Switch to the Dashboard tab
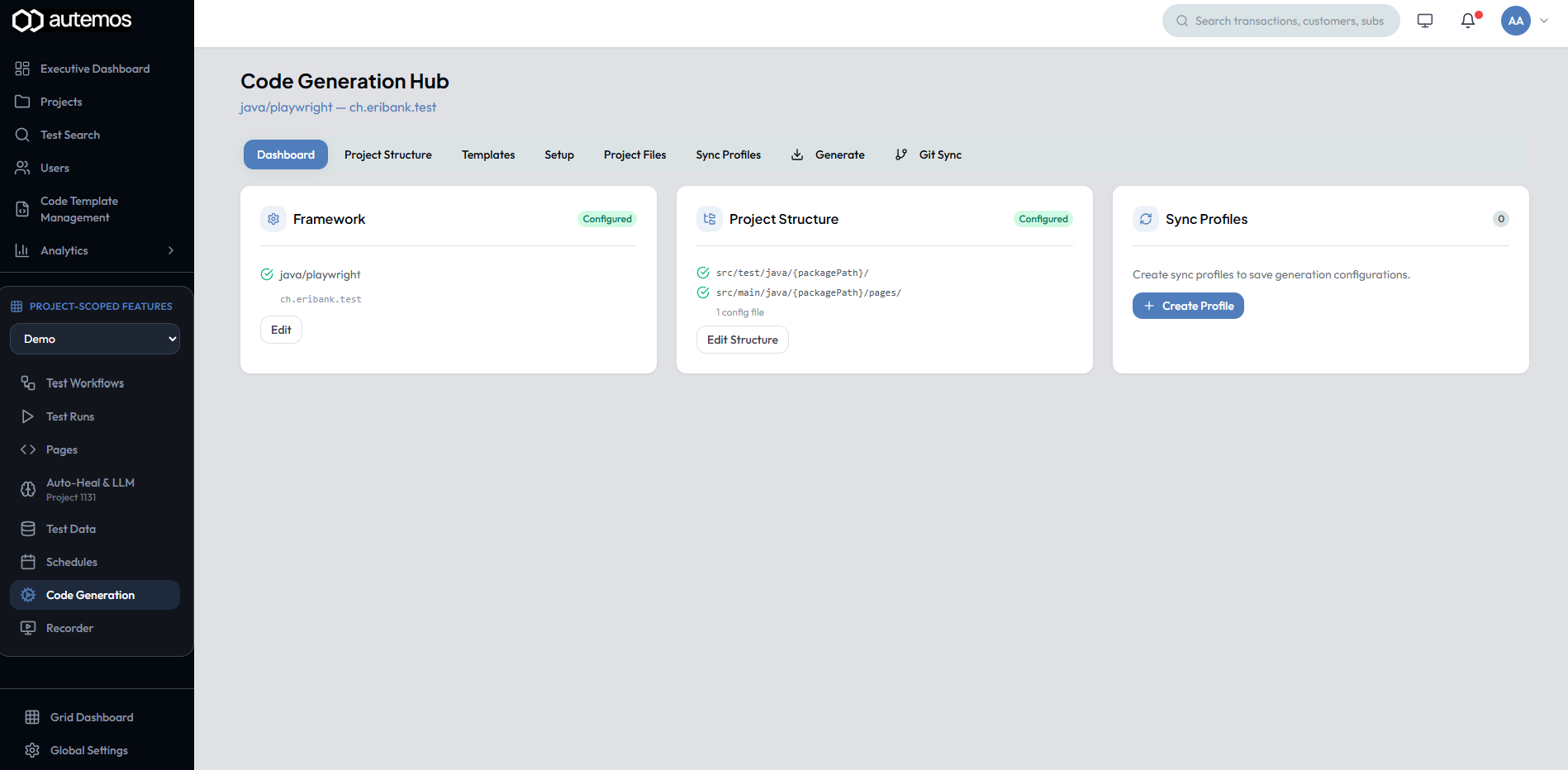 click(x=286, y=154)
